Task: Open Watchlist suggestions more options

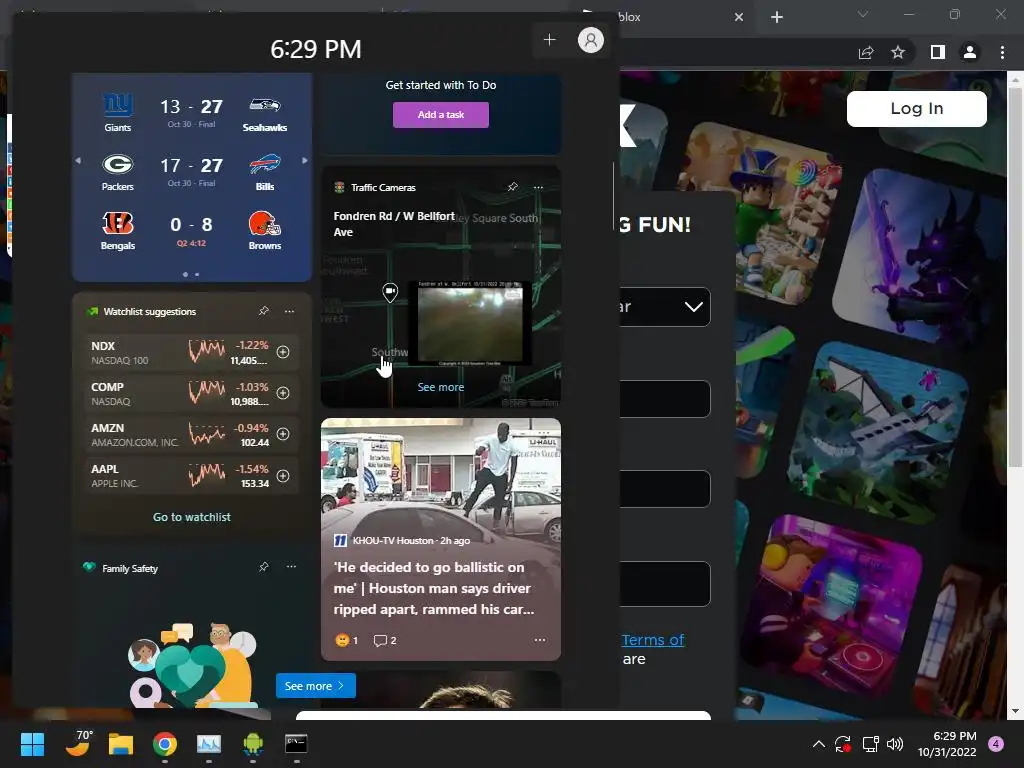Action: pos(289,312)
